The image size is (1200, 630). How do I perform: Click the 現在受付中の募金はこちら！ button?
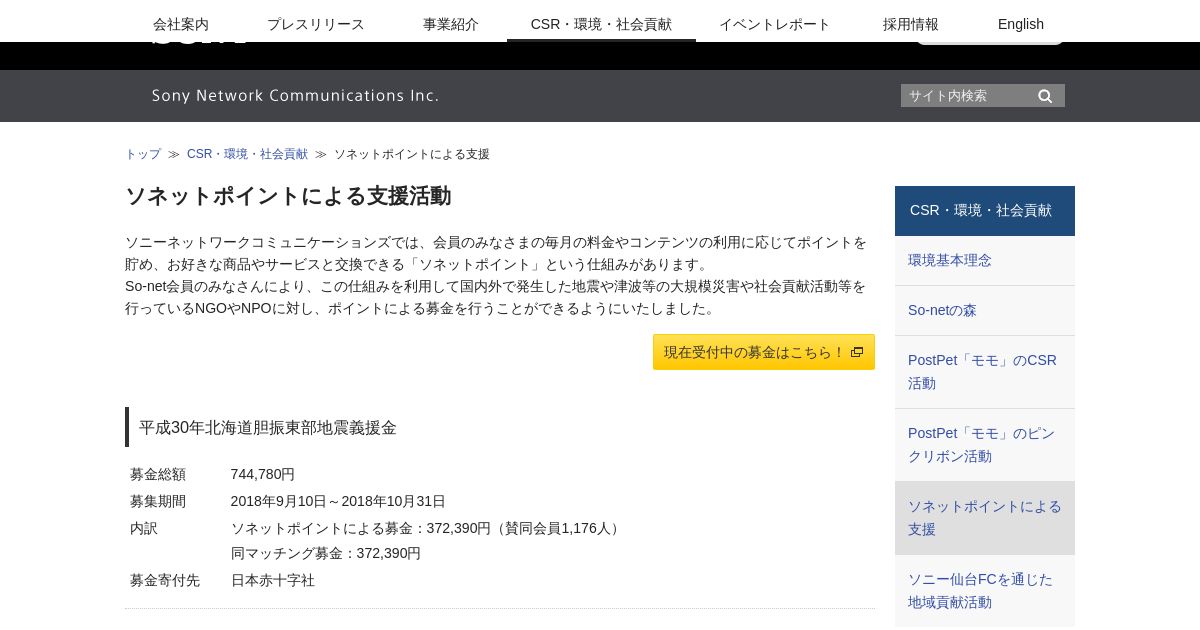[x=764, y=352]
